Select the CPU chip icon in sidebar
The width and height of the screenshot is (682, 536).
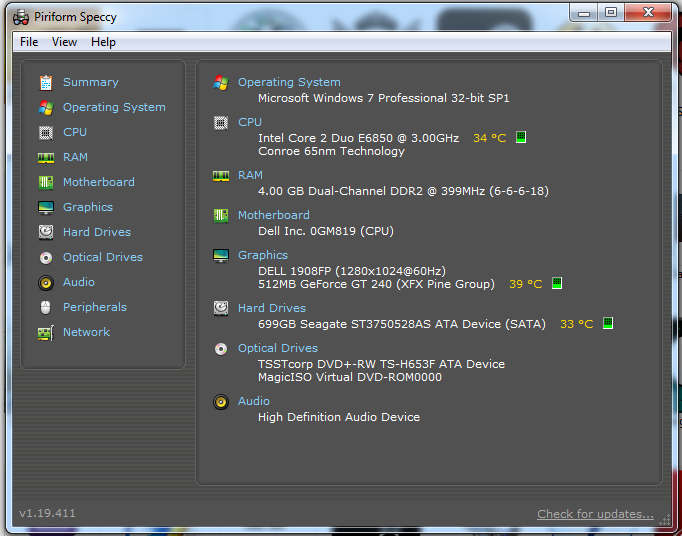tap(46, 132)
